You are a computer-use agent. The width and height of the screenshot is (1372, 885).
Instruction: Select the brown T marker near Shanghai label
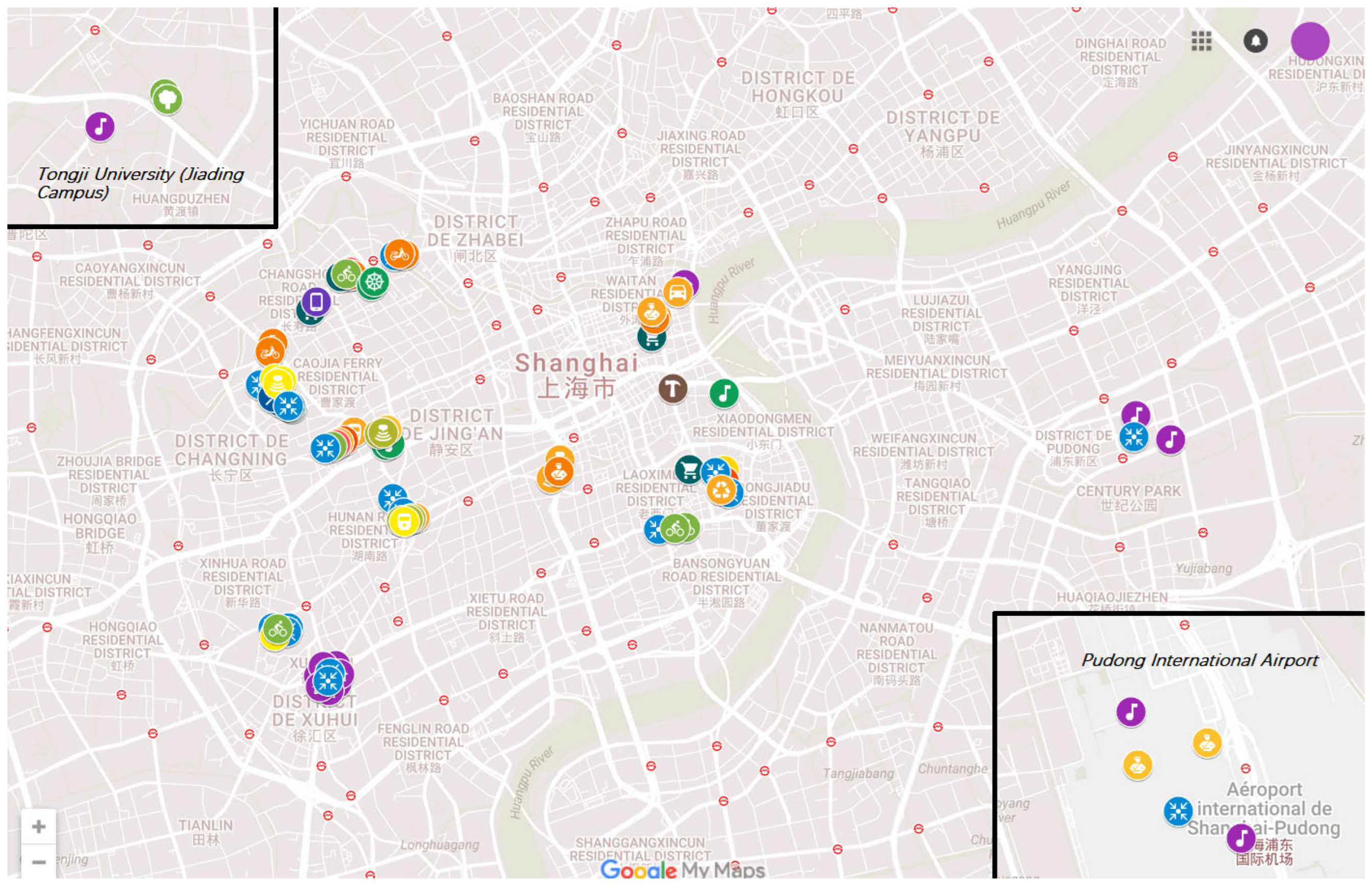[672, 388]
